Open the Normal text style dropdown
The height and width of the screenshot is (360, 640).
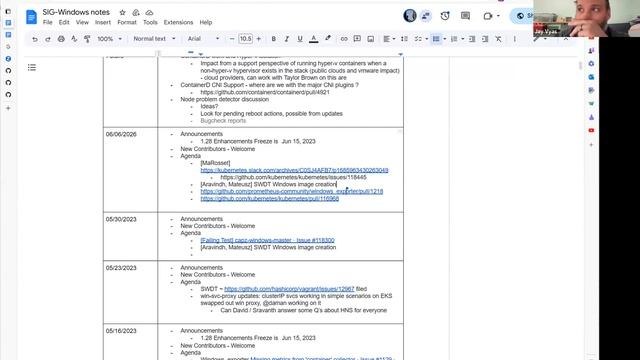154,39
